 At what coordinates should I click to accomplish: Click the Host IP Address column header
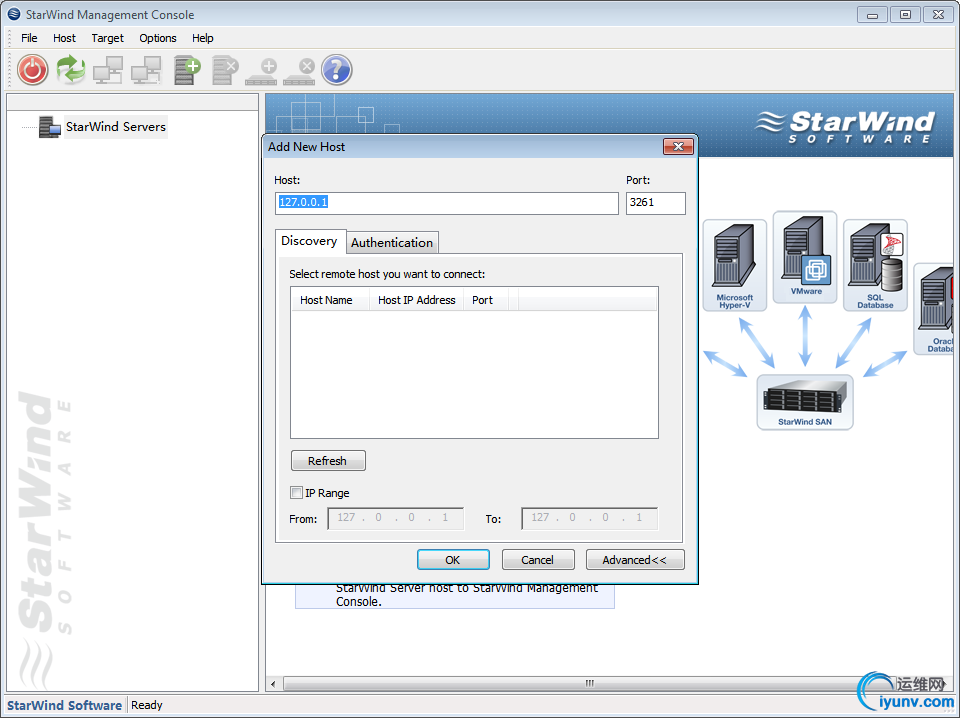416,300
